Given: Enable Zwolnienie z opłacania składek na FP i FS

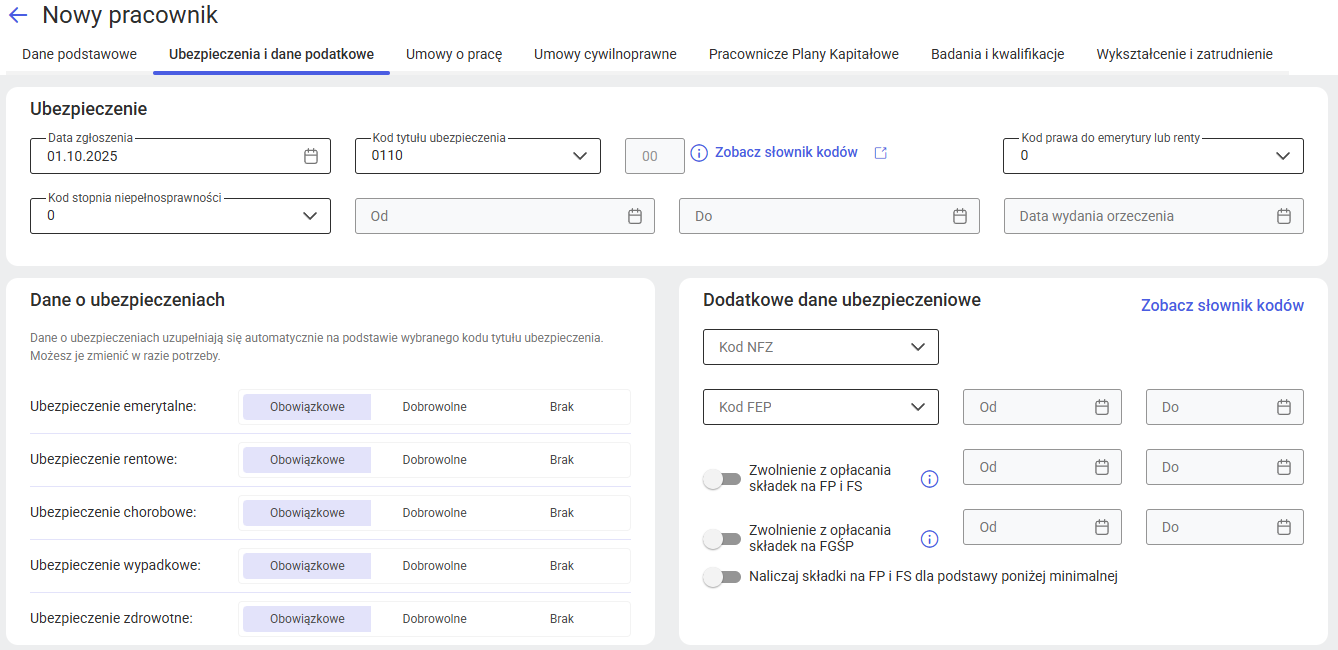Looking at the screenshot, I should (x=721, y=480).
